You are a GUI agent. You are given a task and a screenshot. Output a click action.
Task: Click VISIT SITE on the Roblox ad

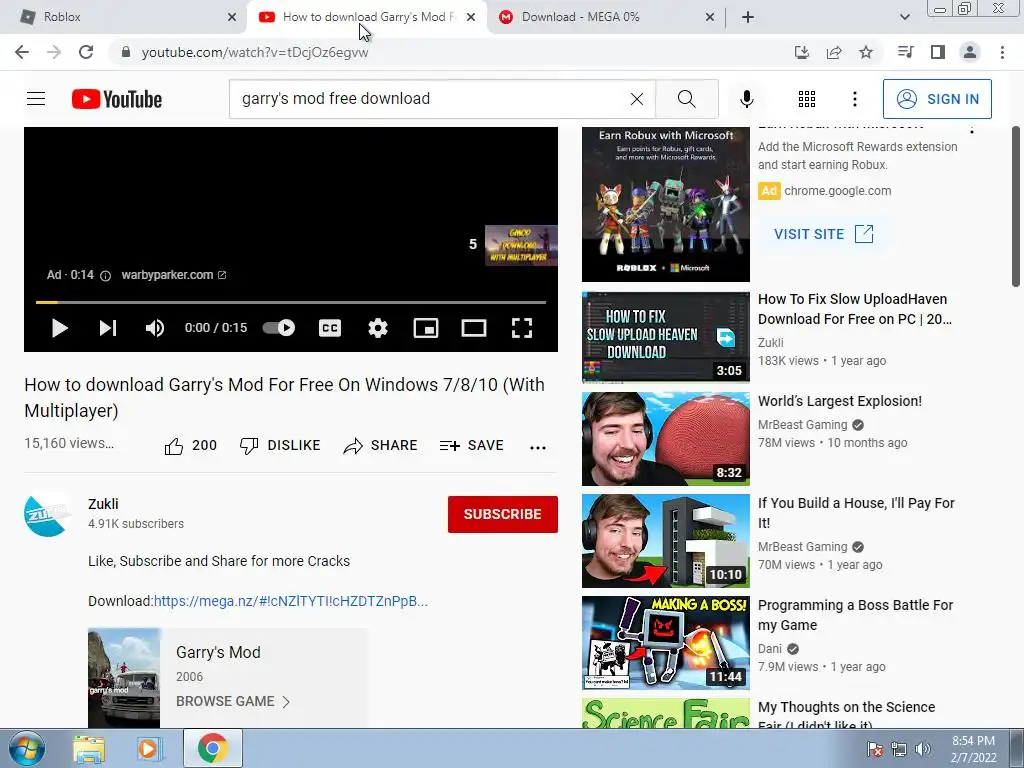tap(824, 234)
